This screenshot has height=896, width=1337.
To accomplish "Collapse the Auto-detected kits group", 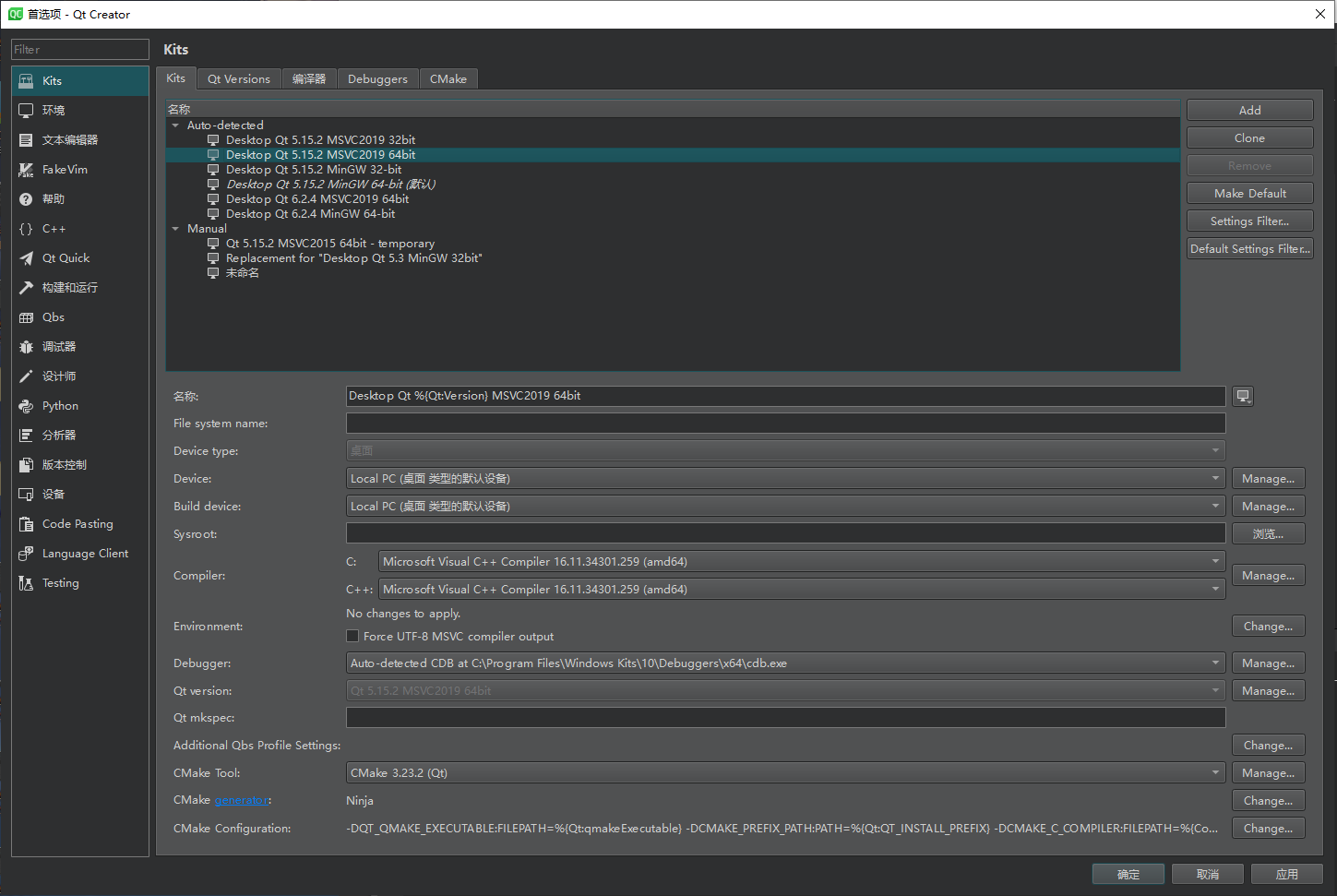I will click(175, 125).
